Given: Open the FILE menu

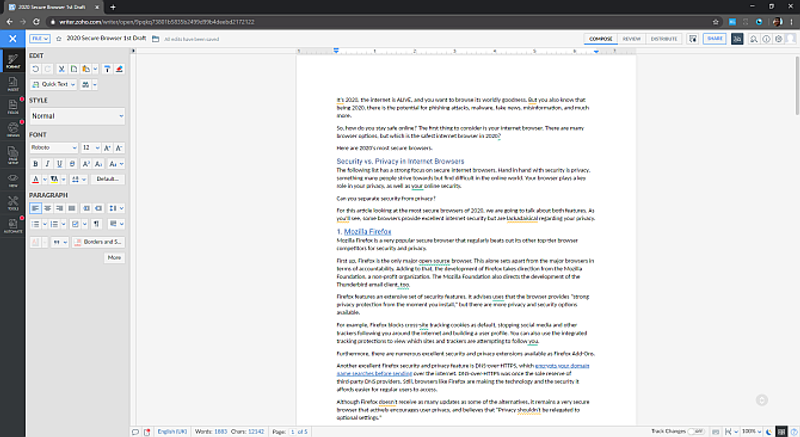Looking at the screenshot, I should (39, 39).
